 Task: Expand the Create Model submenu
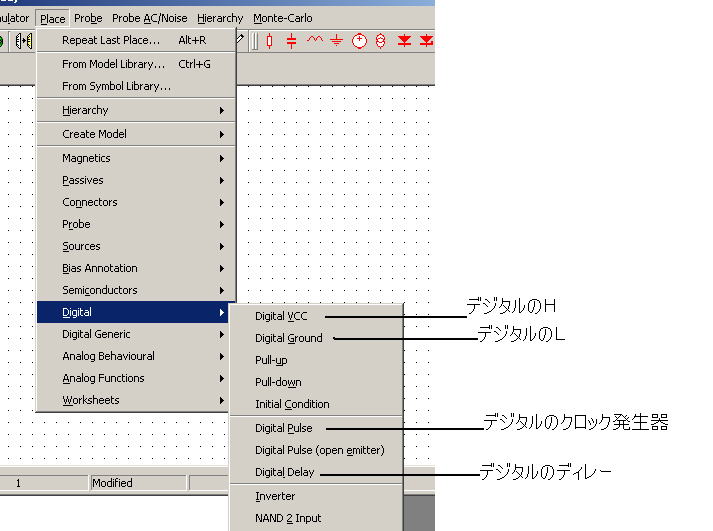click(x=136, y=134)
